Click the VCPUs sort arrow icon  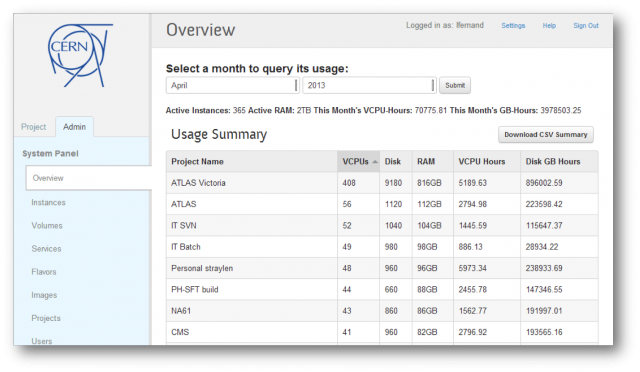coord(375,162)
